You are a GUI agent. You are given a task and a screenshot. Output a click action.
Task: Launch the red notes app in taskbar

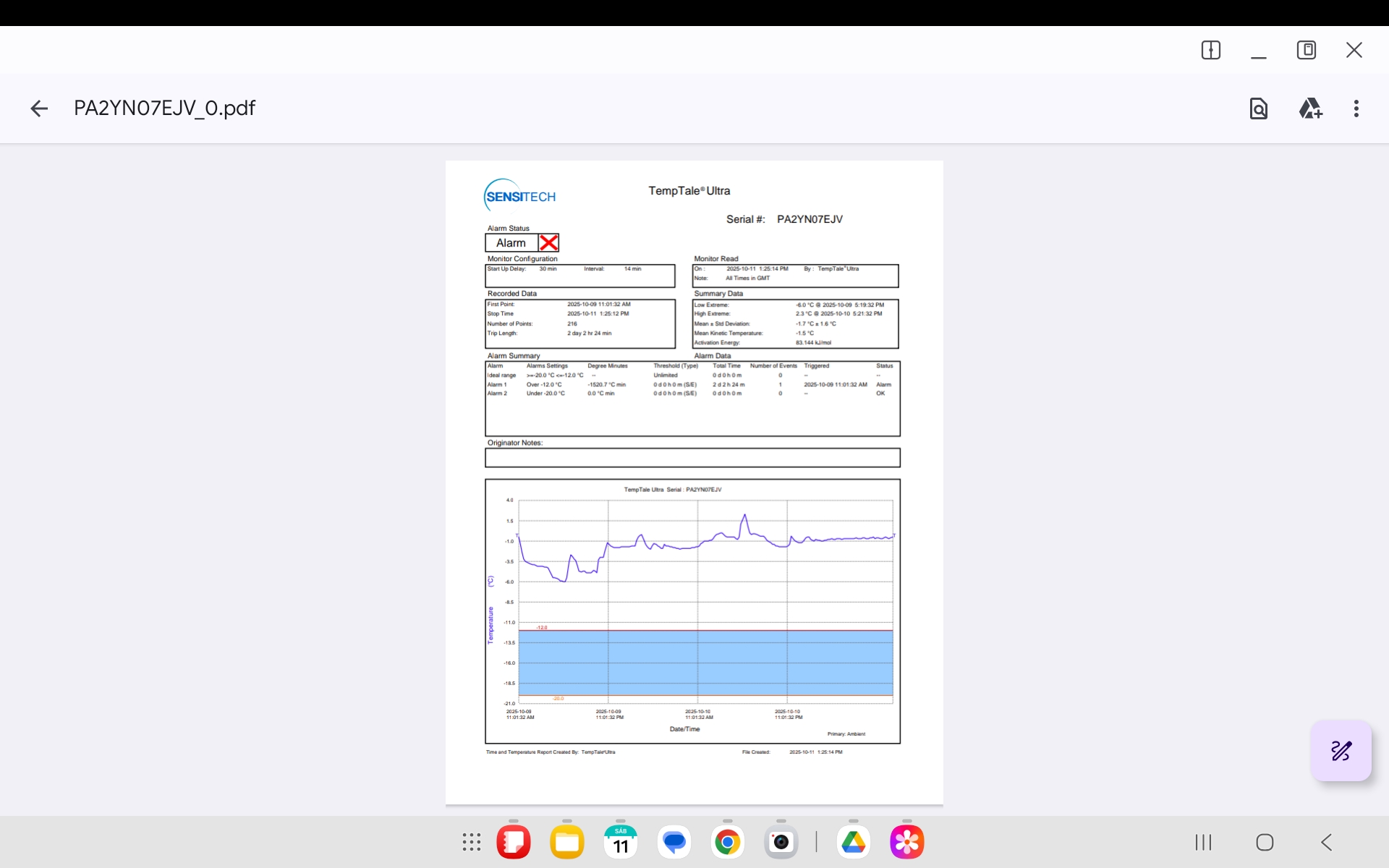pos(514,842)
